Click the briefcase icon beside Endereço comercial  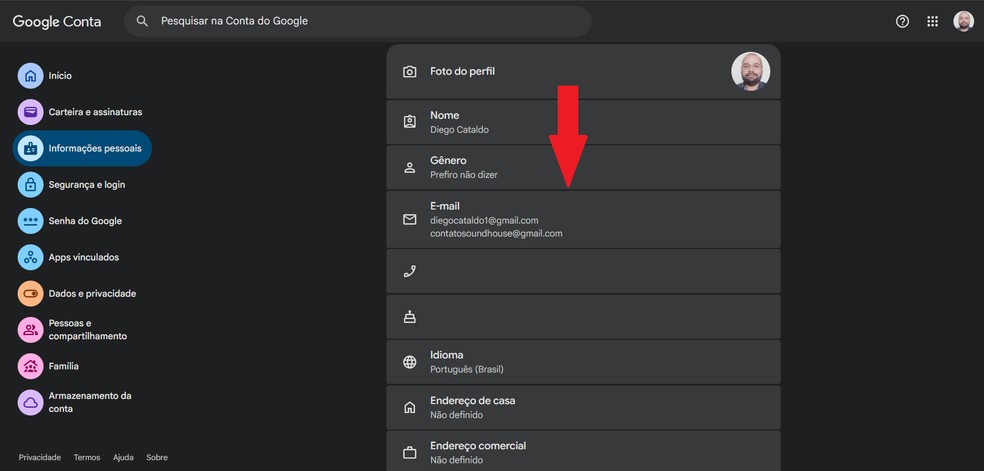click(x=410, y=452)
